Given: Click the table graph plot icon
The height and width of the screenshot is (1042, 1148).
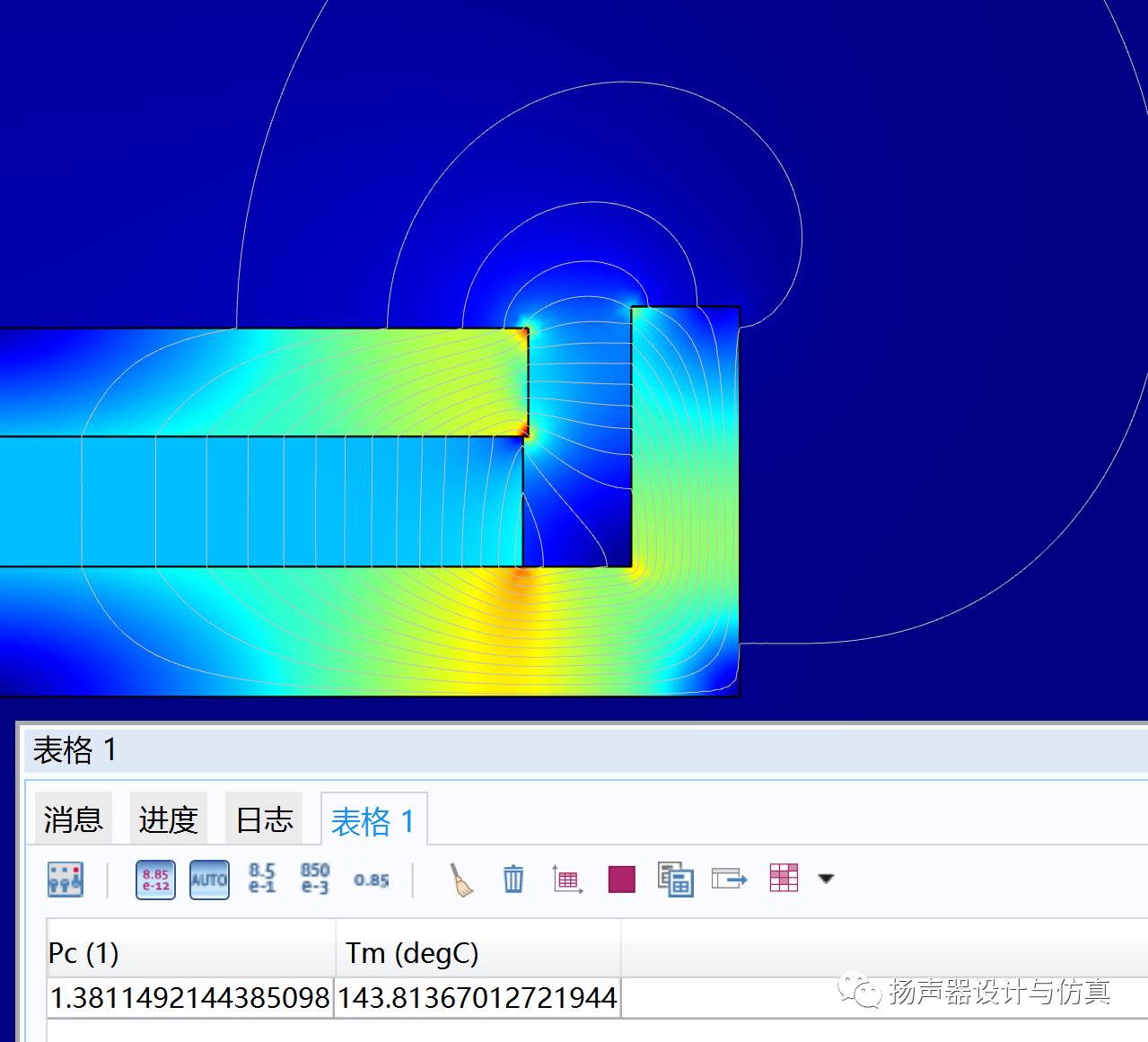Looking at the screenshot, I should pyautogui.click(x=567, y=880).
